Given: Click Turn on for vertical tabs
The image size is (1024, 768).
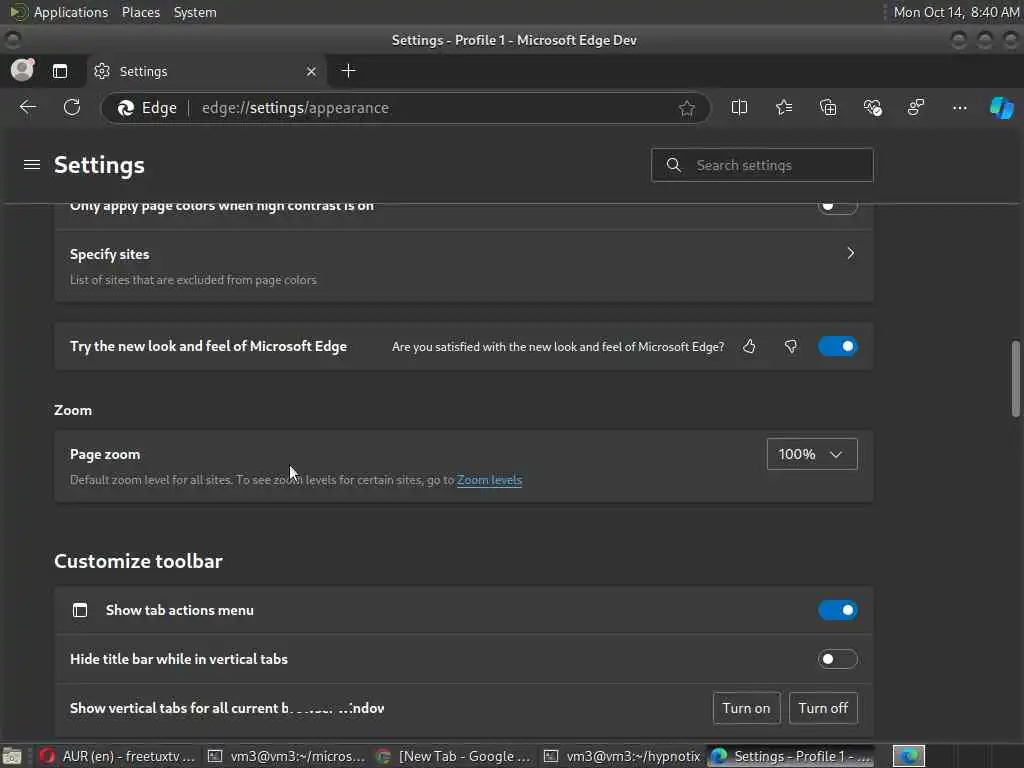Looking at the screenshot, I should pyautogui.click(x=746, y=708).
